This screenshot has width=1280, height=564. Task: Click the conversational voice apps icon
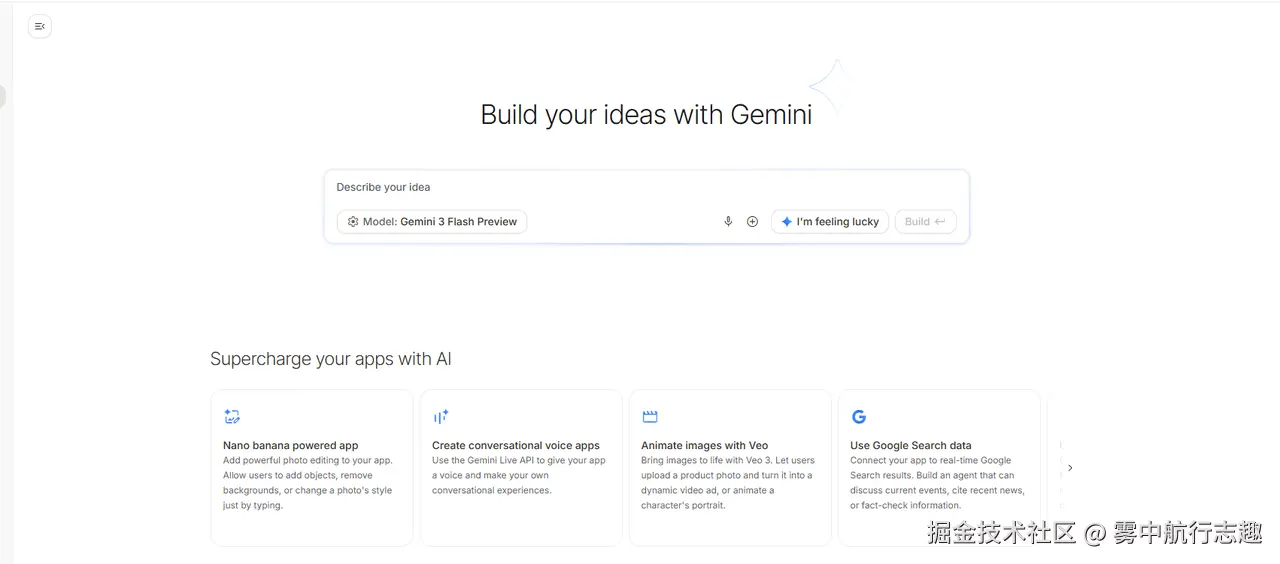point(441,417)
